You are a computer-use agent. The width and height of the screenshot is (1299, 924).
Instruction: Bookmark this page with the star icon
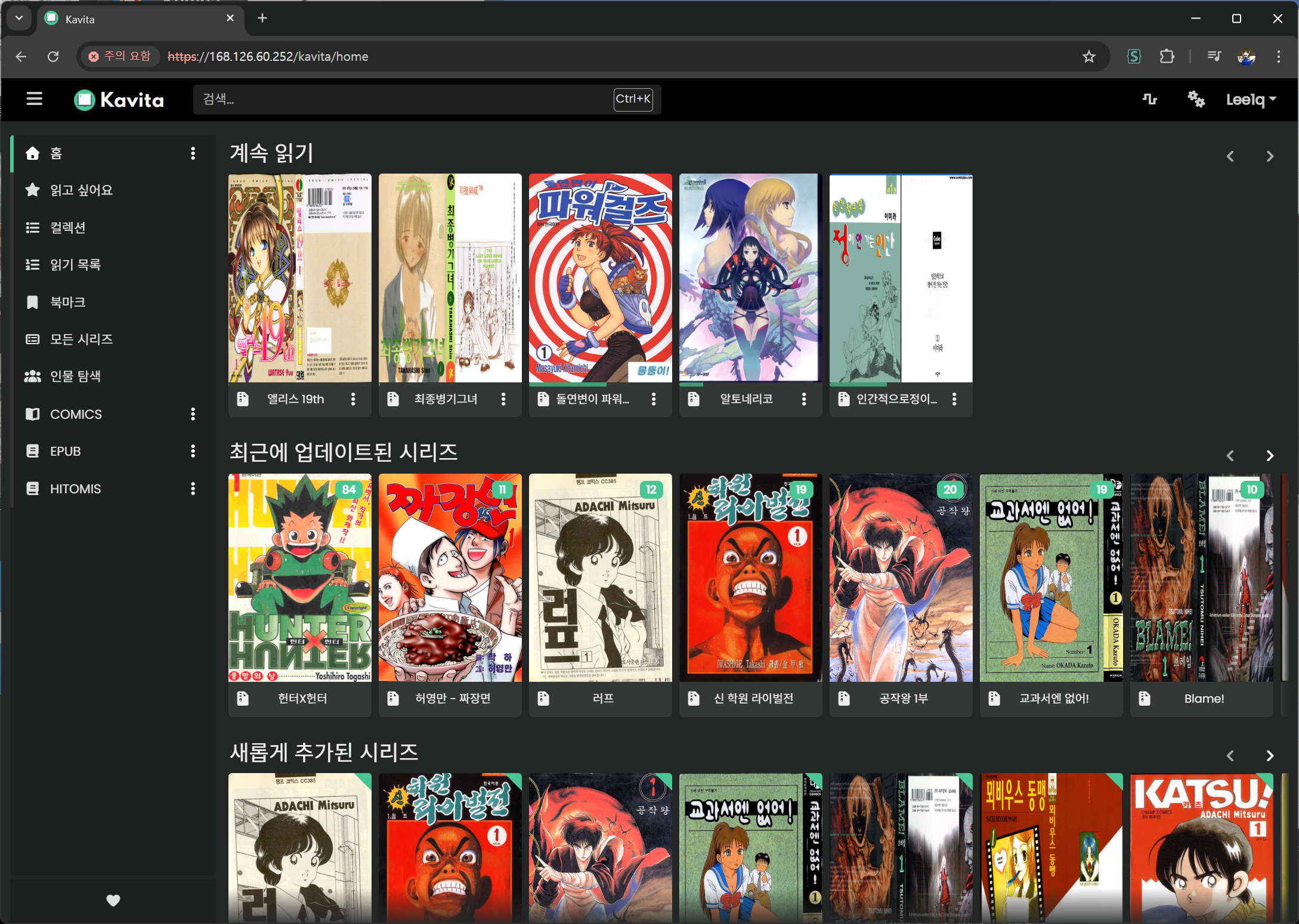pos(1088,57)
